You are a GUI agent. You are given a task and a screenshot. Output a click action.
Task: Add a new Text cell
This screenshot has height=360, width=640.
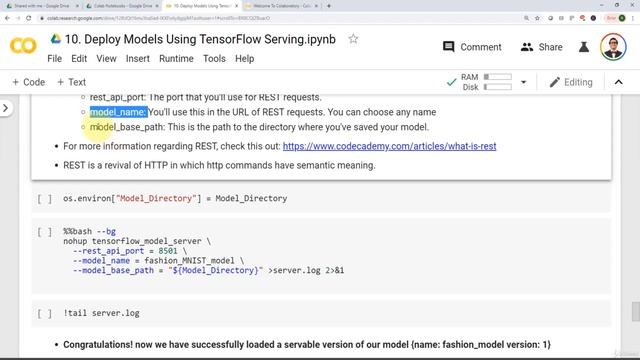click(71, 82)
